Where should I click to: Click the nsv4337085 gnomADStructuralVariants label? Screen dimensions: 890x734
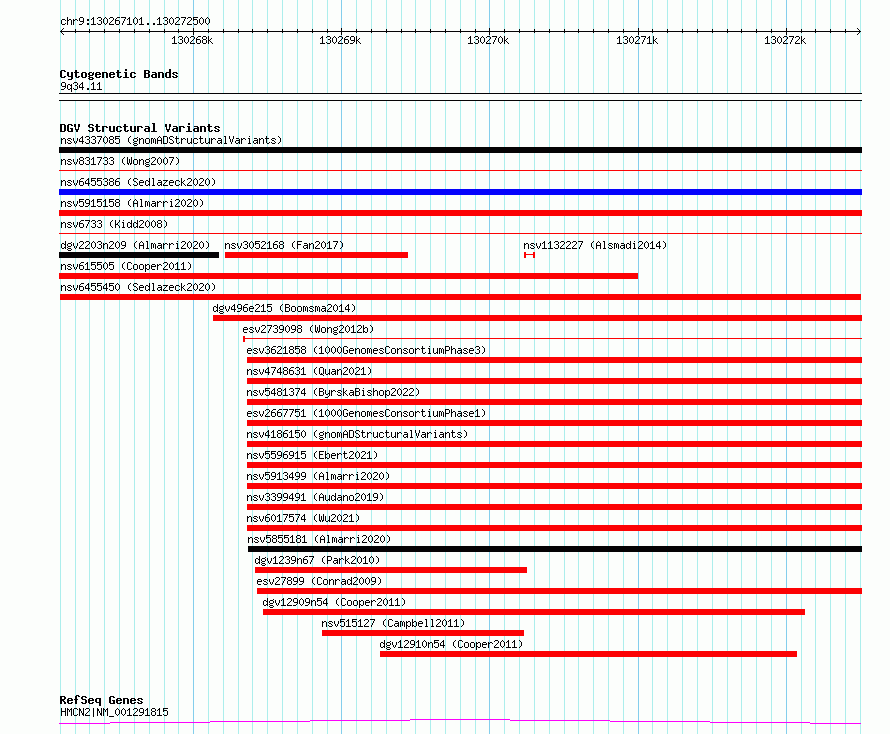pos(171,140)
